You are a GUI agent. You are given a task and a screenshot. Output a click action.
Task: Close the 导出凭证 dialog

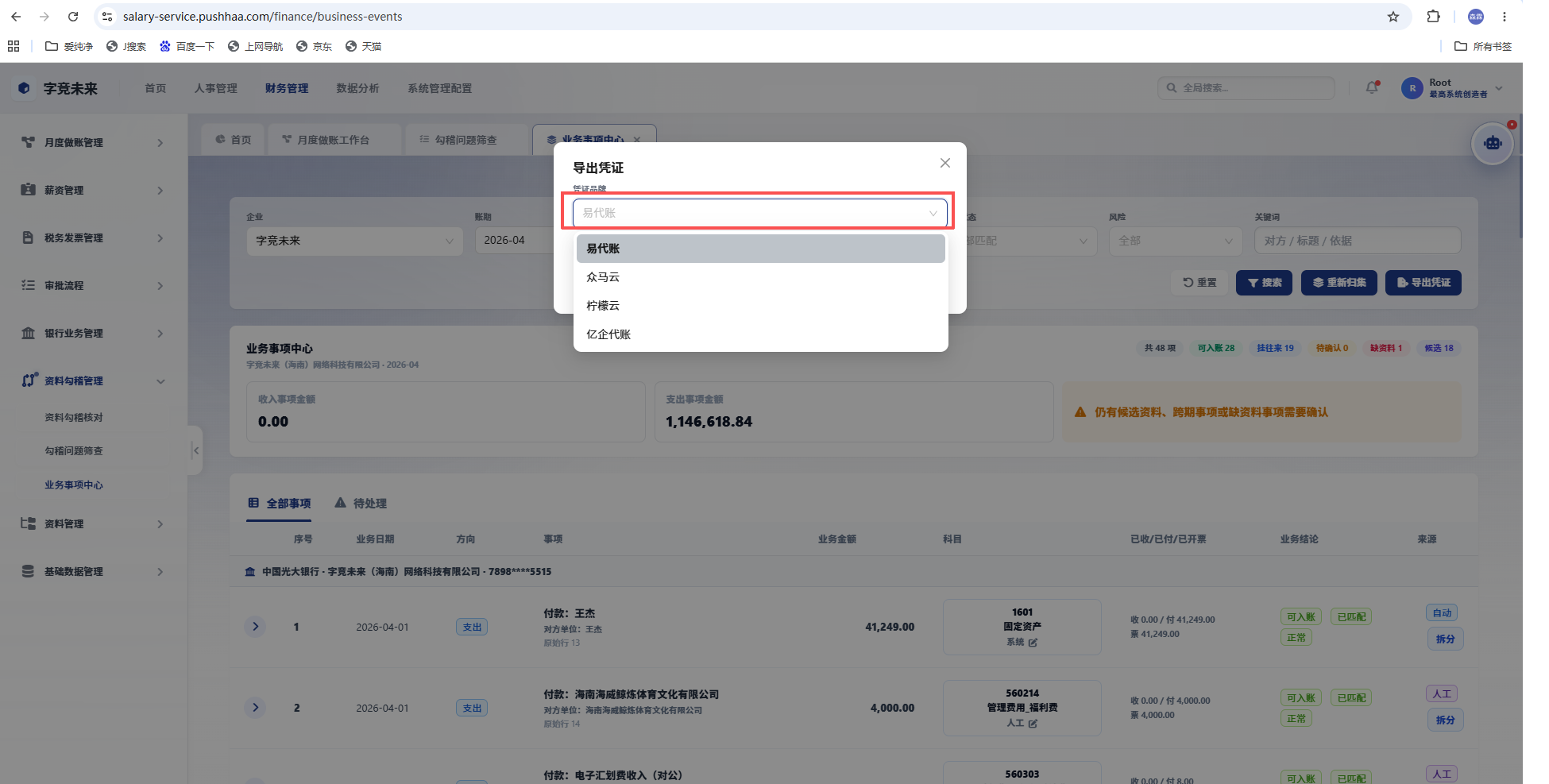click(944, 163)
